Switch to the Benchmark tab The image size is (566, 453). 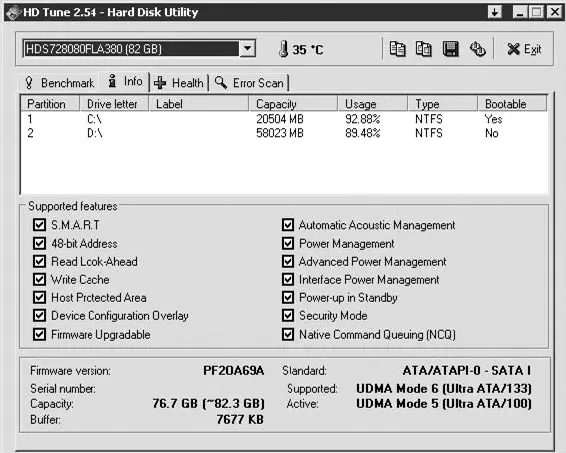(x=60, y=83)
